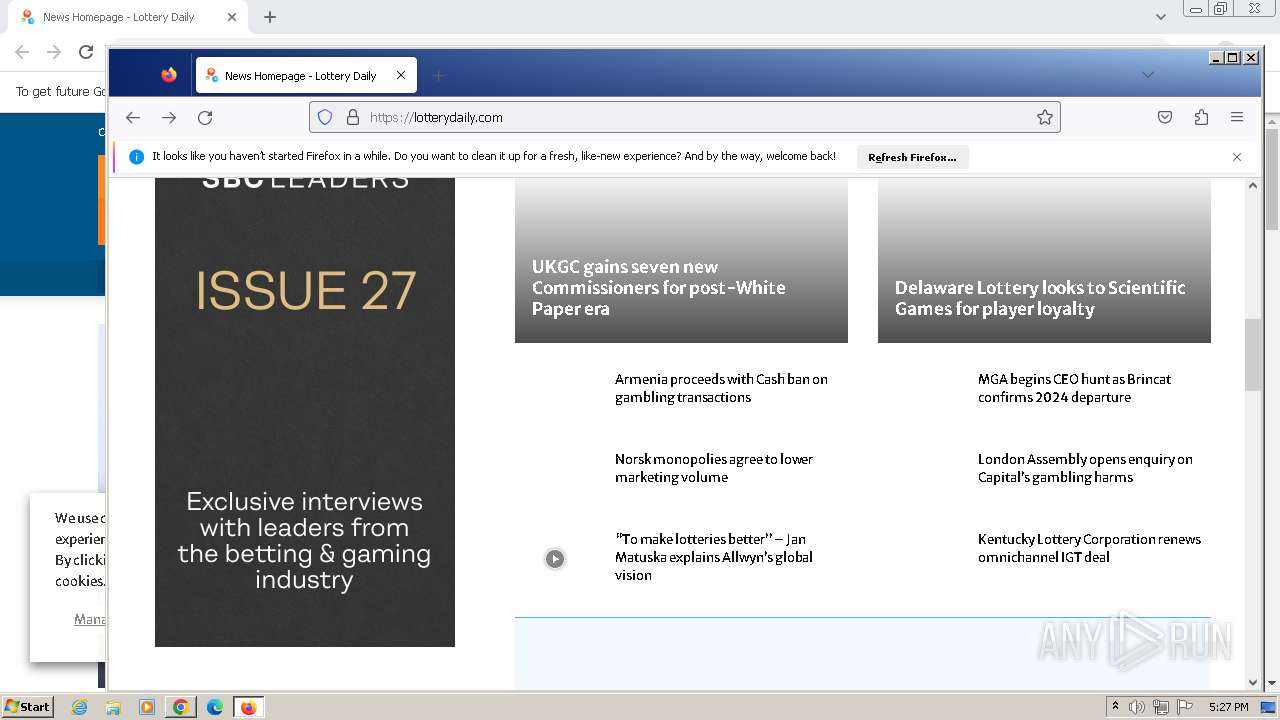Go forward in the Firefox window
Viewport: 1280px width, 720px height.
pyautogui.click(x=169, y=117)
